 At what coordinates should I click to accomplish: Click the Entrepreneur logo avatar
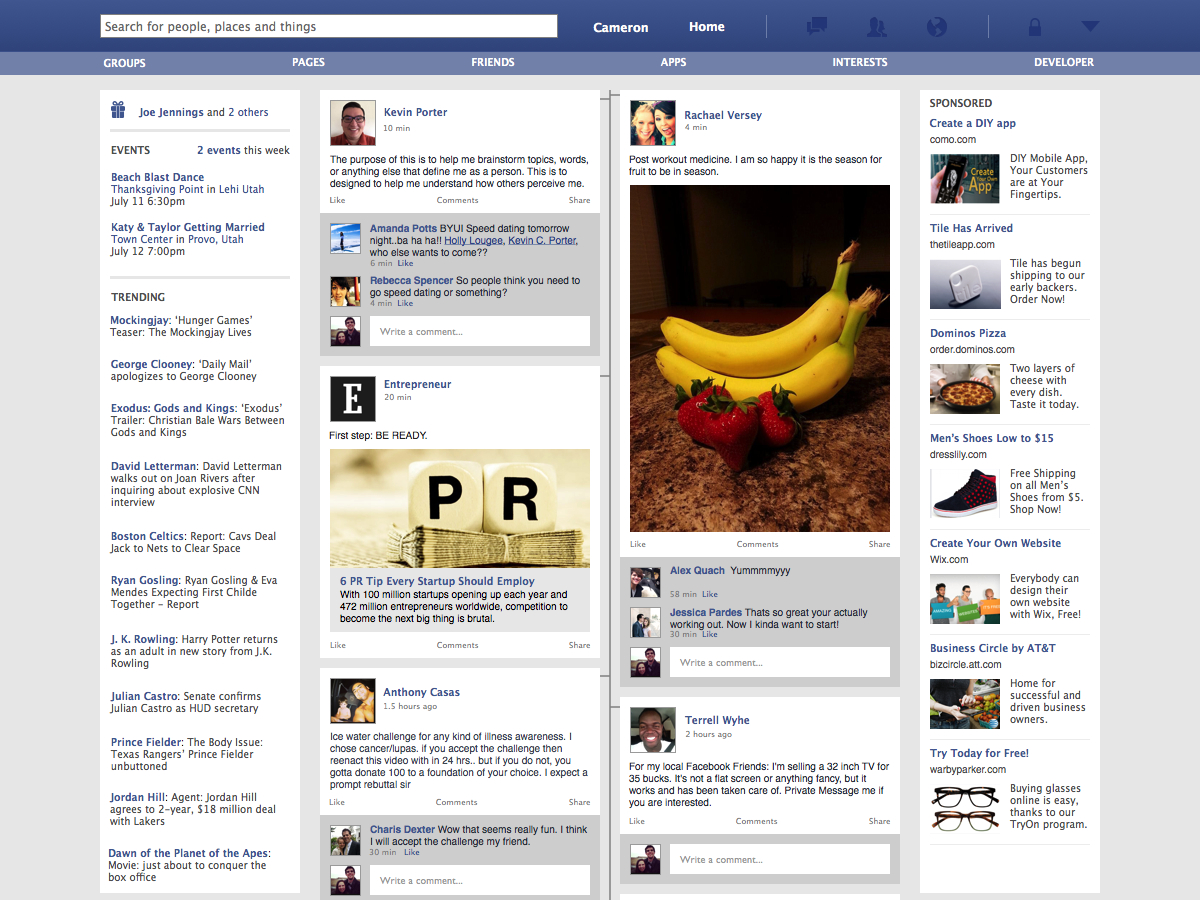[352, 397]
